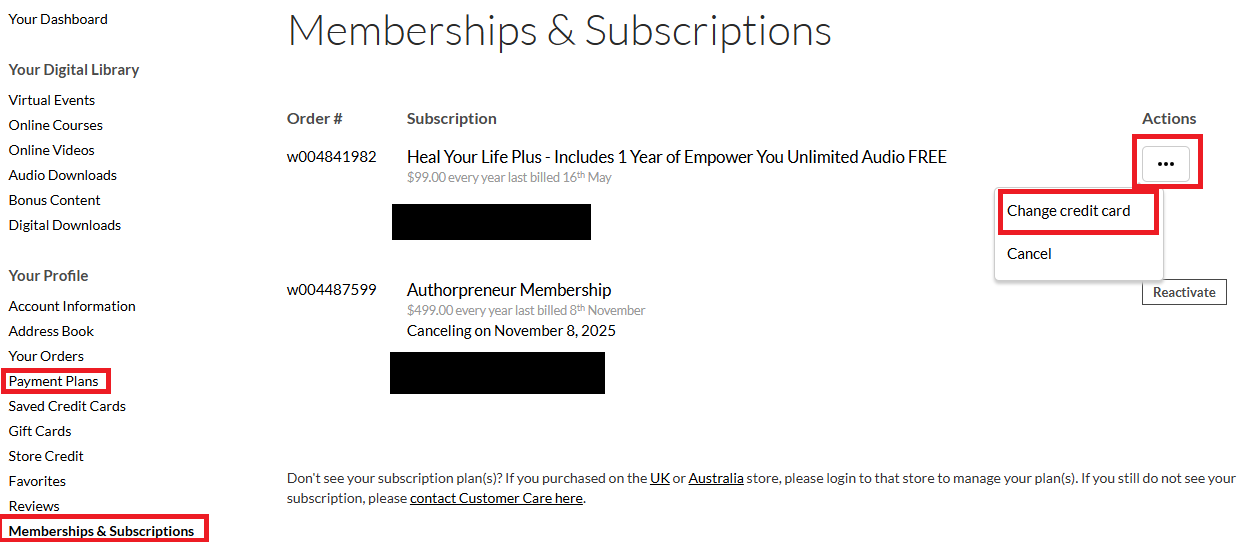Viewport: 1247px width, 542px height.
Task: Open Digital Downloads
Action: pos(64,225)
